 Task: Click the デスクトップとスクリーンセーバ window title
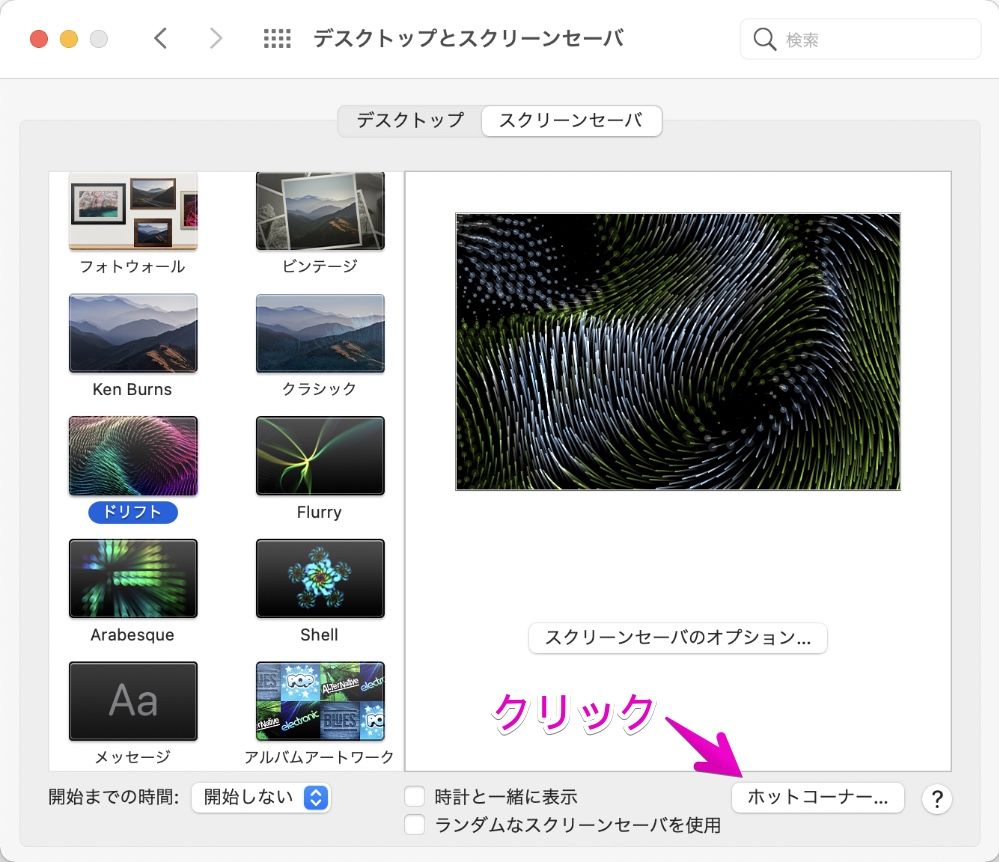pos(468,39)
